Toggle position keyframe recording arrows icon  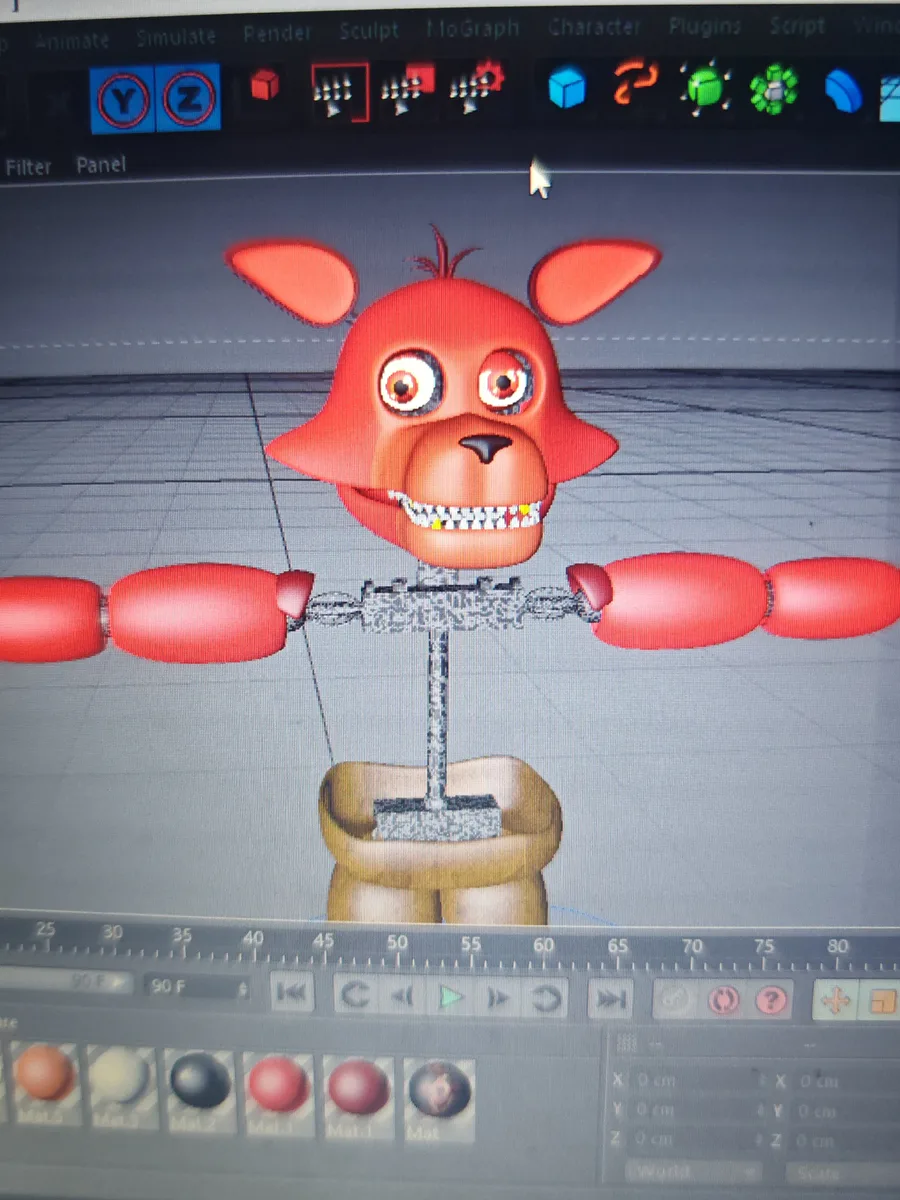[x=835, y=999]
